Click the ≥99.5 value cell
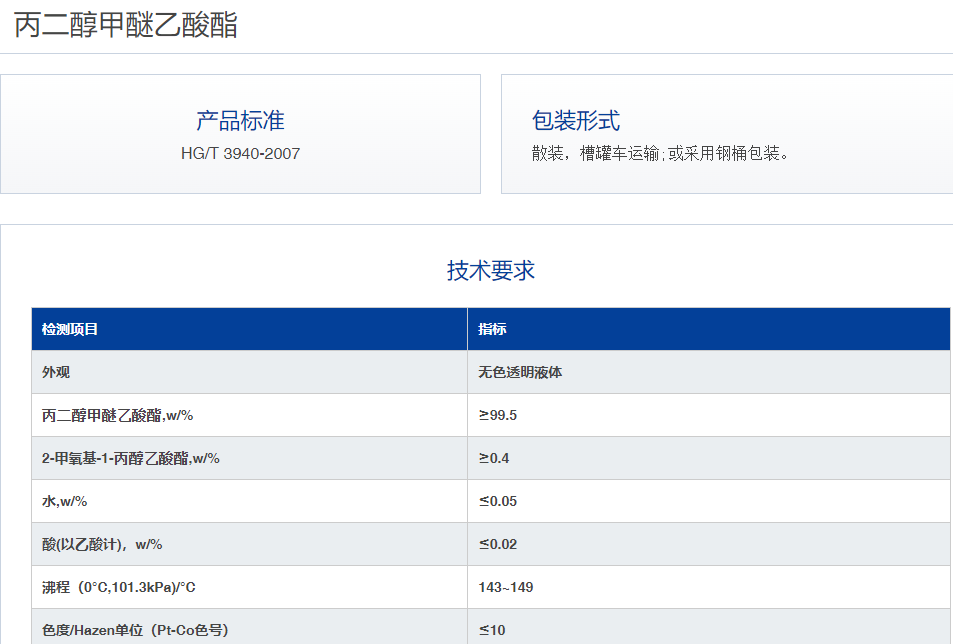The image size is (953, 644). tap(498, 415)
